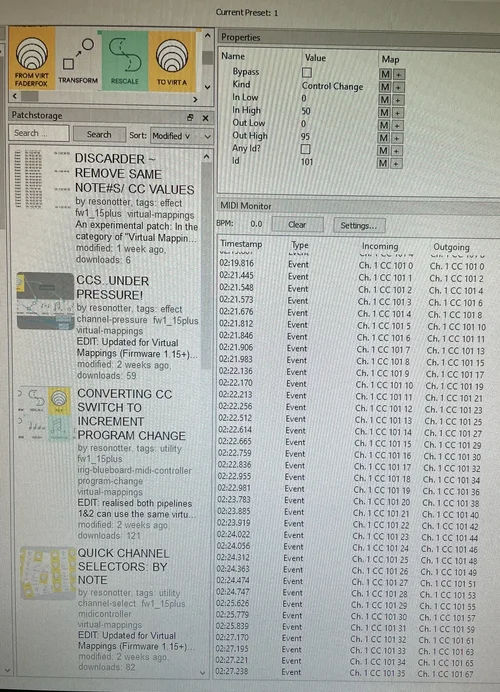Viewport: 500px width, 692px height.
Task: Click plus map button for Any Id?
Action: click(396, 151)
